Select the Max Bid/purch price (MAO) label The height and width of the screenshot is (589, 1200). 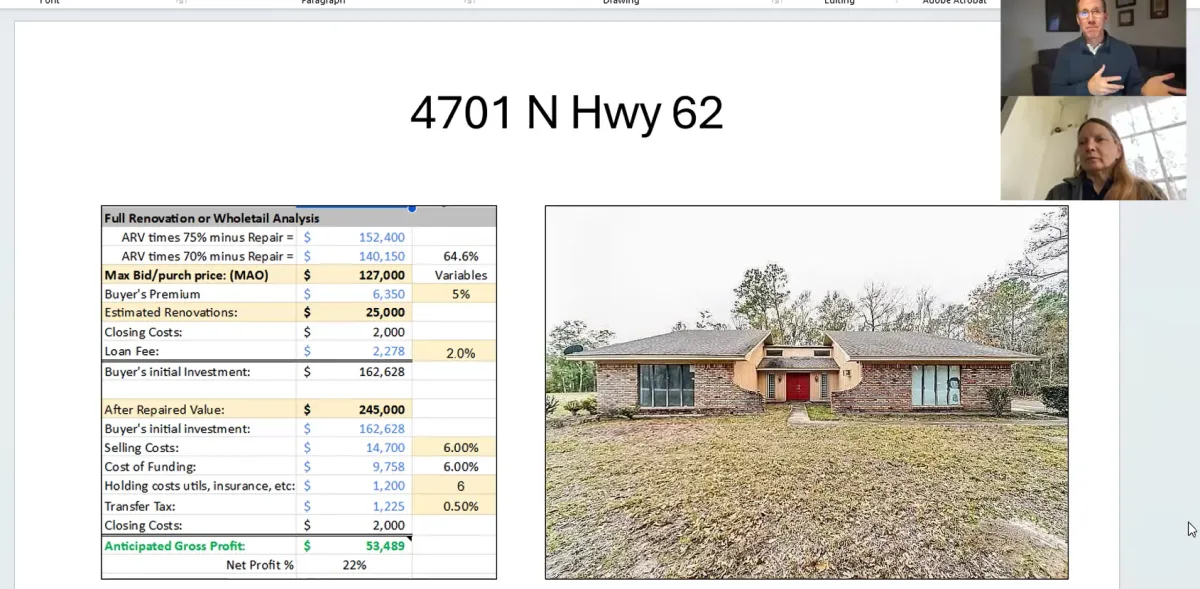186,275
